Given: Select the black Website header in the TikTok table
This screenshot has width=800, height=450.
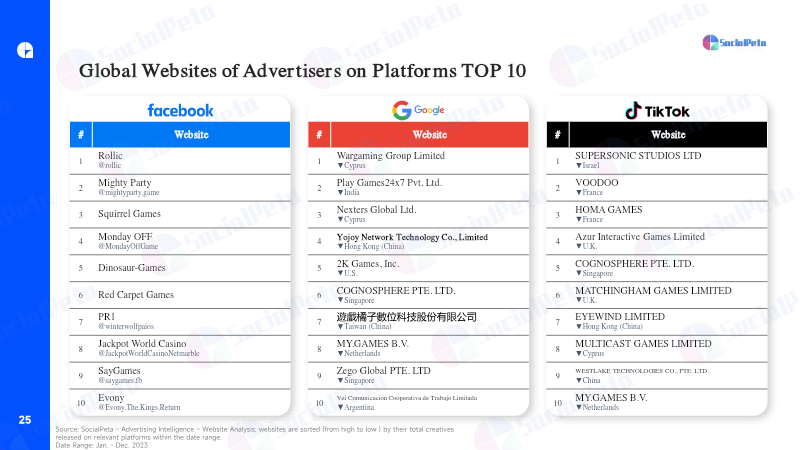Looking at the screenshot, I should (668, 135).
